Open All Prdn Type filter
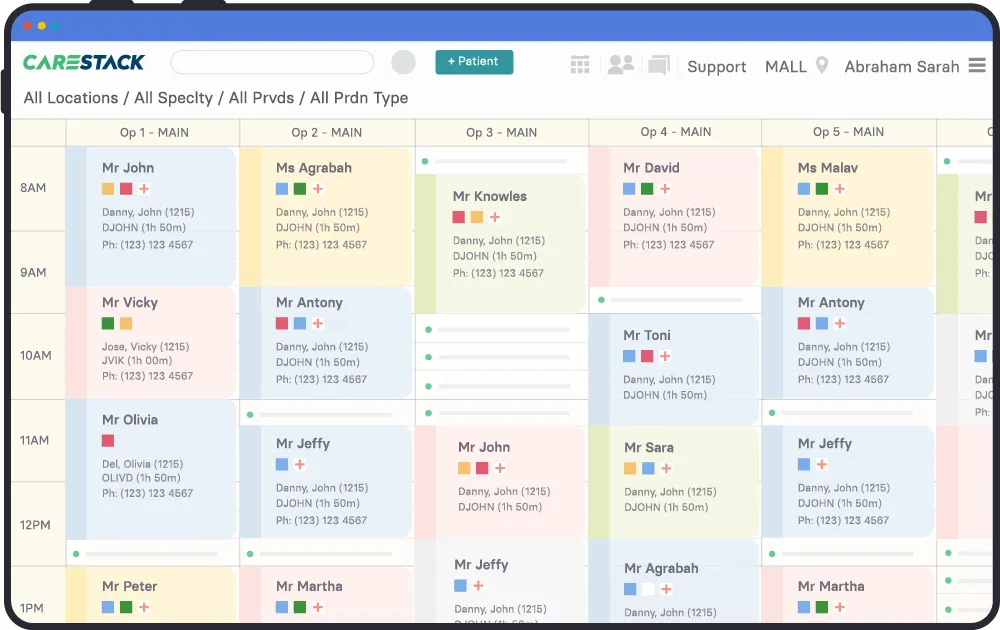 tap(359, 98)
